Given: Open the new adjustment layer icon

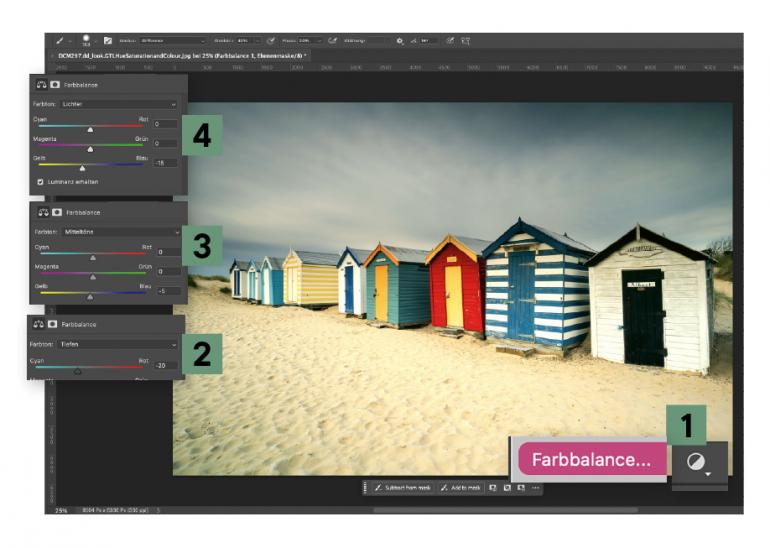Looking at the screenshot, I should [698, 462].
